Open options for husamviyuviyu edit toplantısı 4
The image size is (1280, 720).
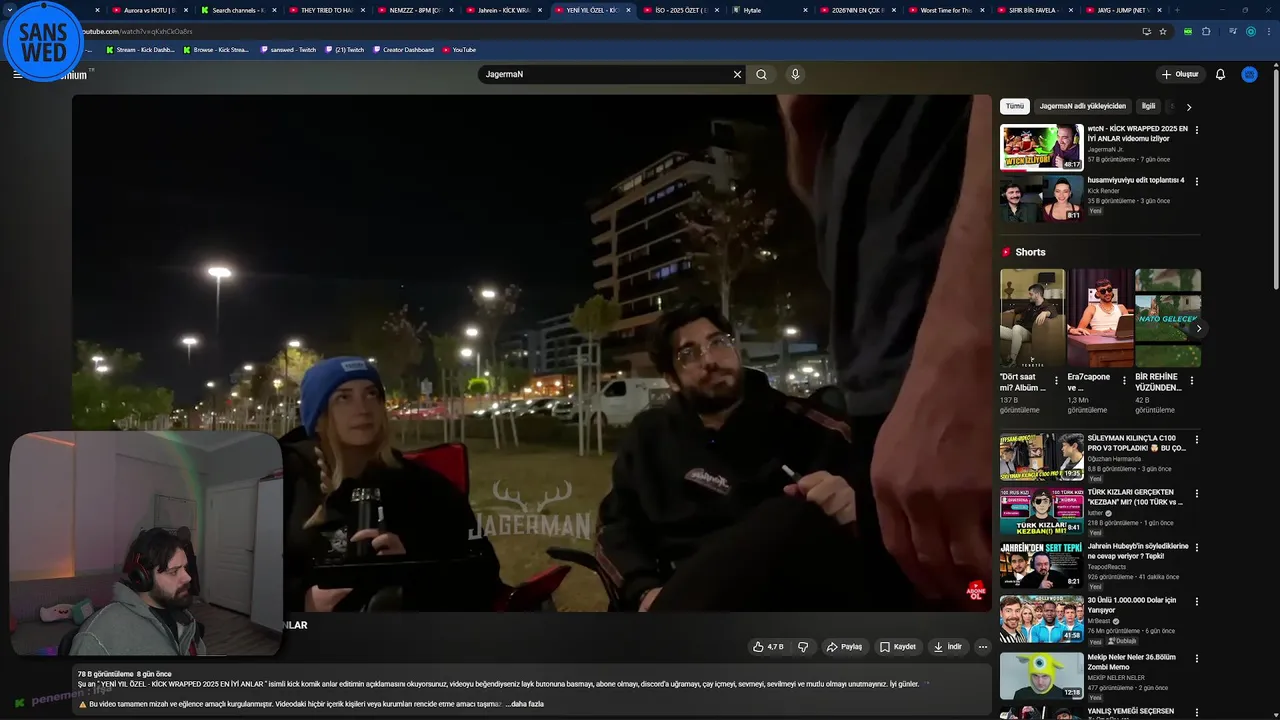[1197, 182]
